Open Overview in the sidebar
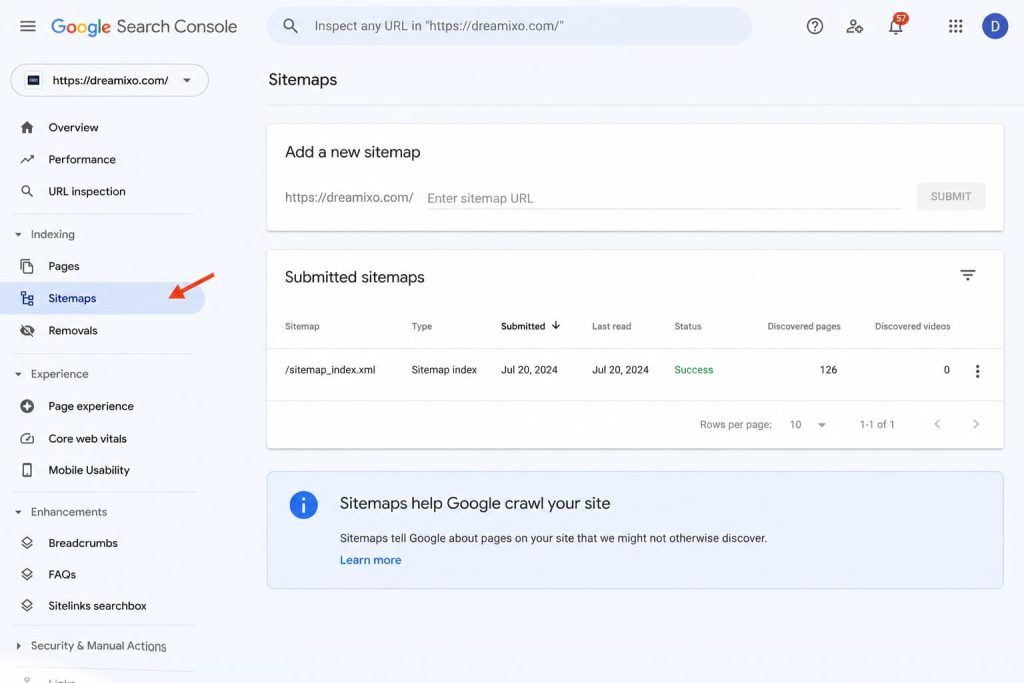 click(73, 127)
